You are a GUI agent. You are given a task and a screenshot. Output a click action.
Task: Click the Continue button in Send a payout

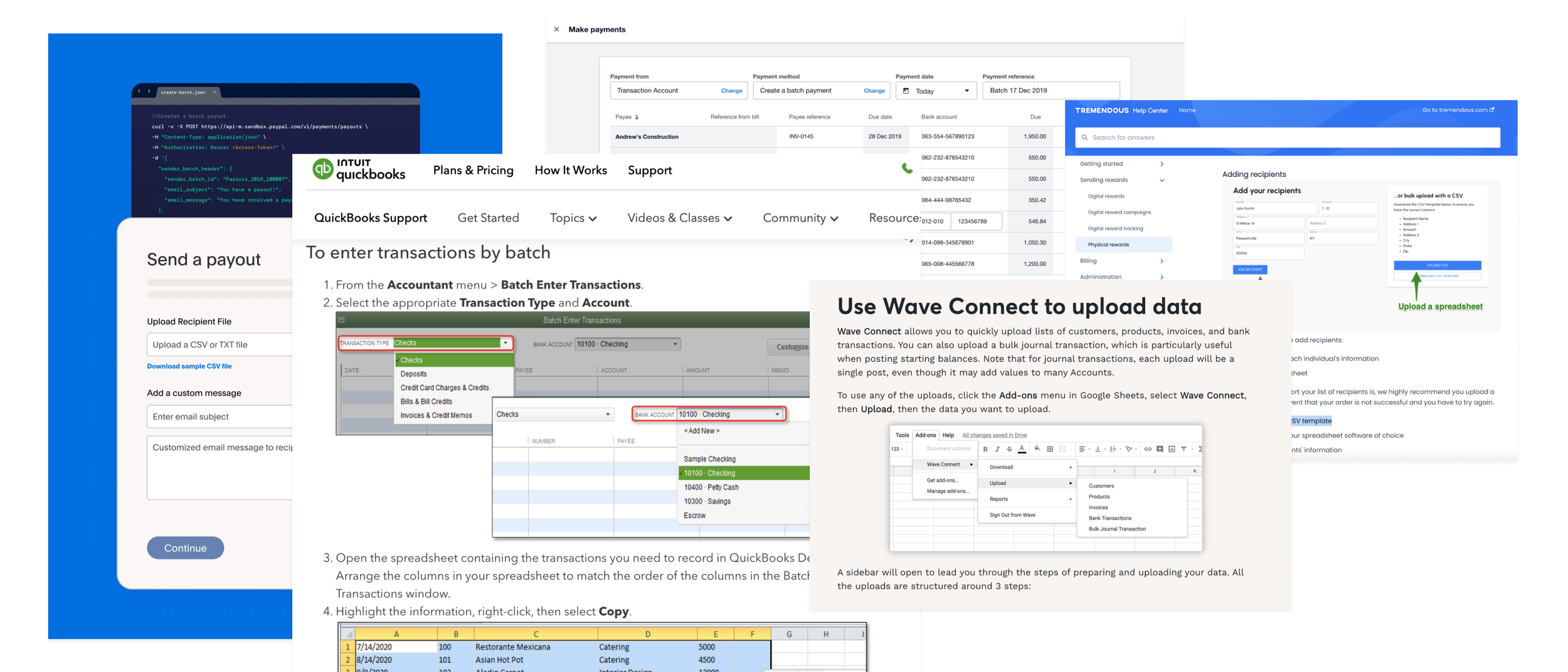coord(185,548)
